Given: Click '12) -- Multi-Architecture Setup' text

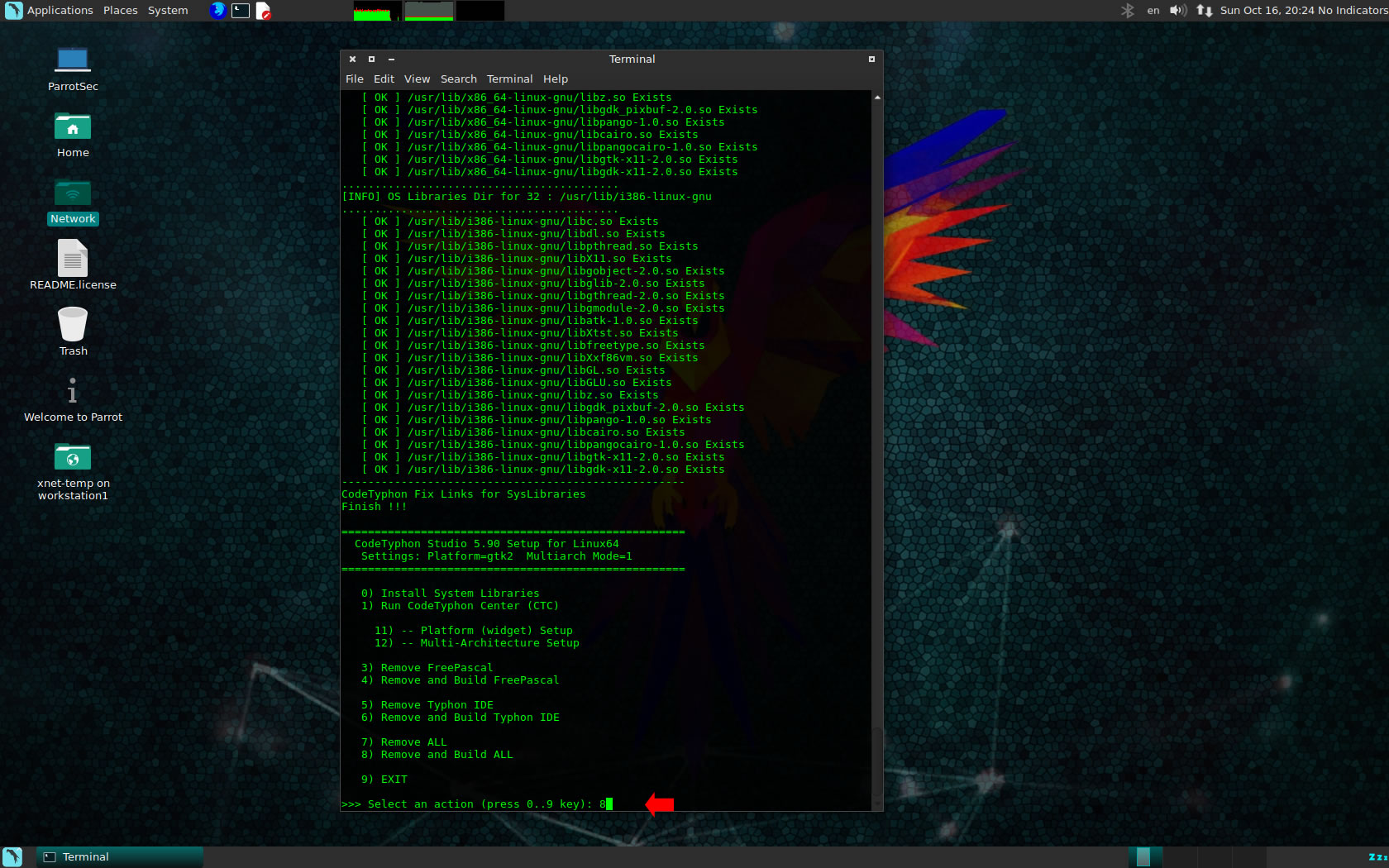Looking at the screenshot, I should [476, 642].
